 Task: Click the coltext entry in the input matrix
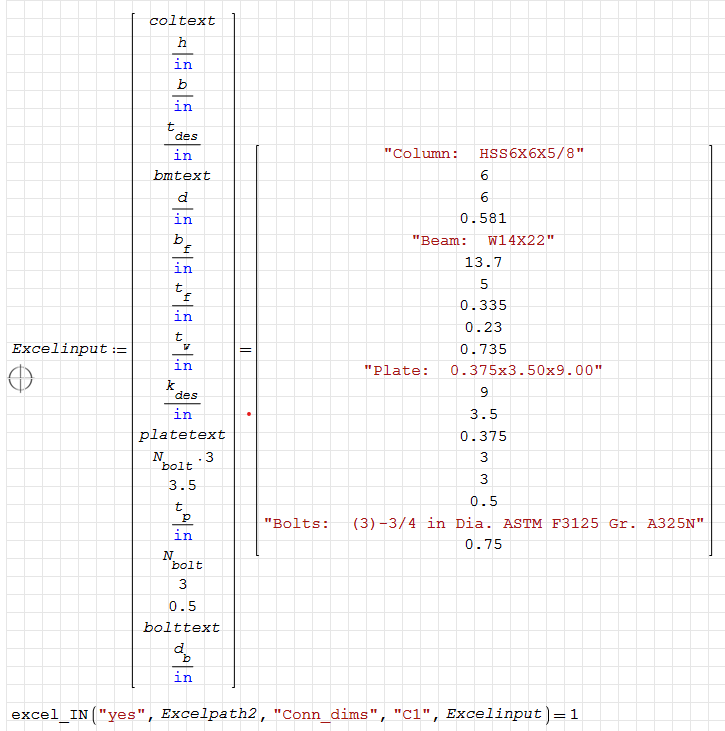[182, 20]
